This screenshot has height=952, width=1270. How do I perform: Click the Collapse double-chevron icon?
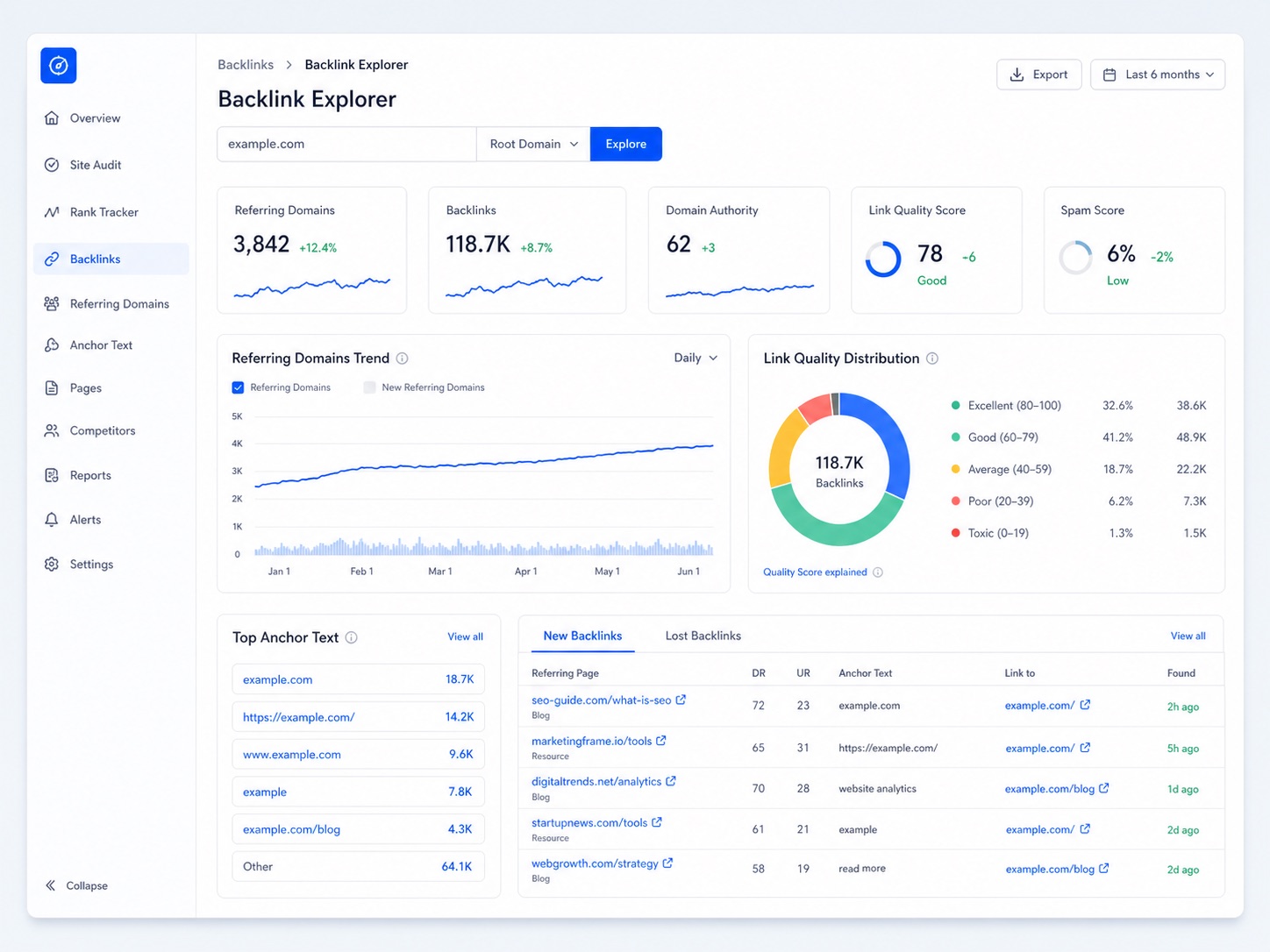[51, 886]
